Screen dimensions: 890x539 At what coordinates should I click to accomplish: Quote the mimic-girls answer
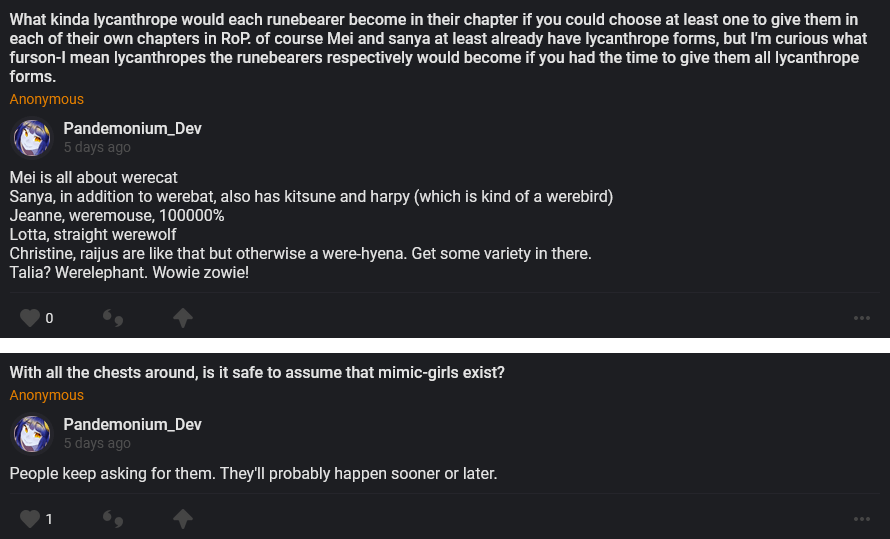pos(113,519)
